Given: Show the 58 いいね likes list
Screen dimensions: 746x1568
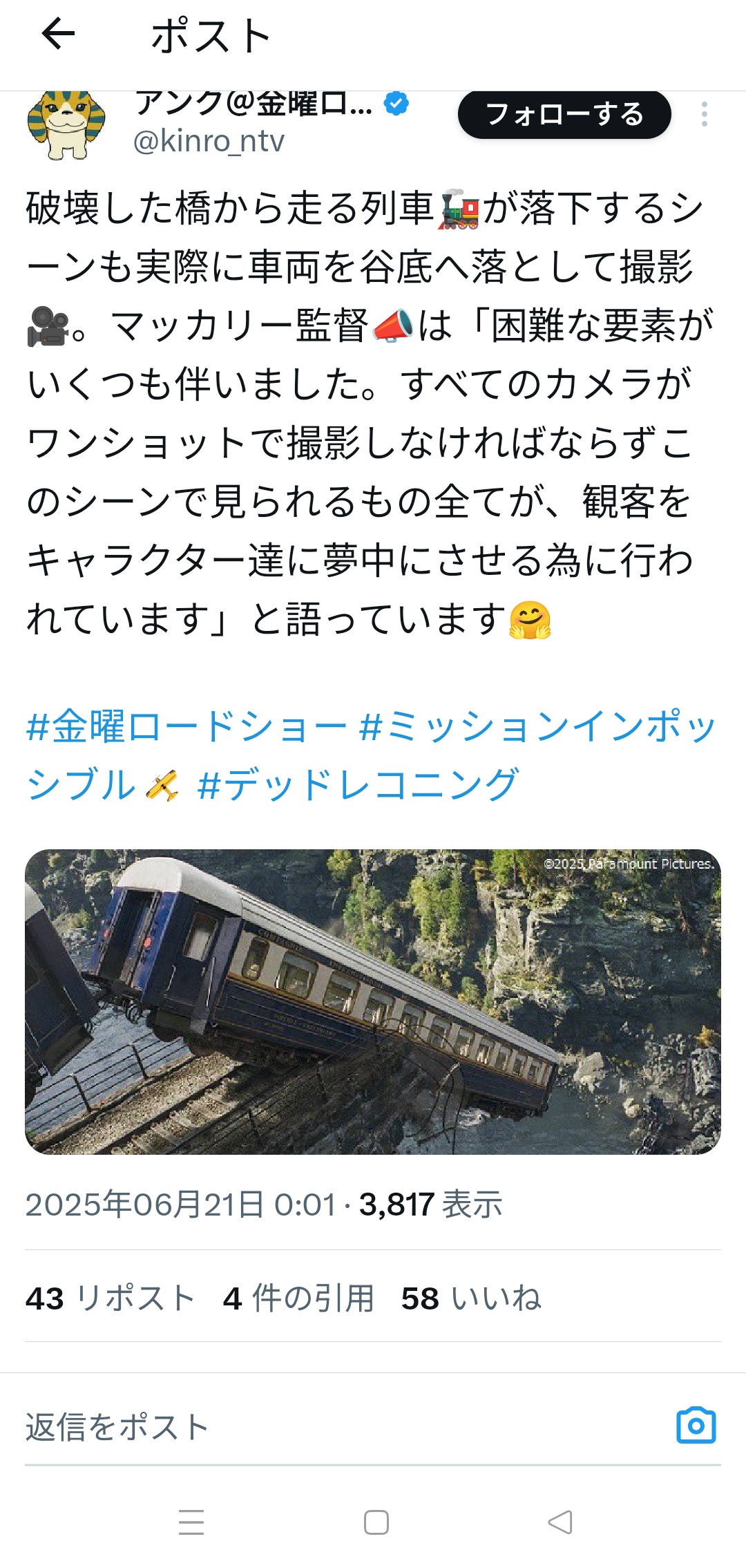Looking at the screenshot, I should [x=471, y=1298].
